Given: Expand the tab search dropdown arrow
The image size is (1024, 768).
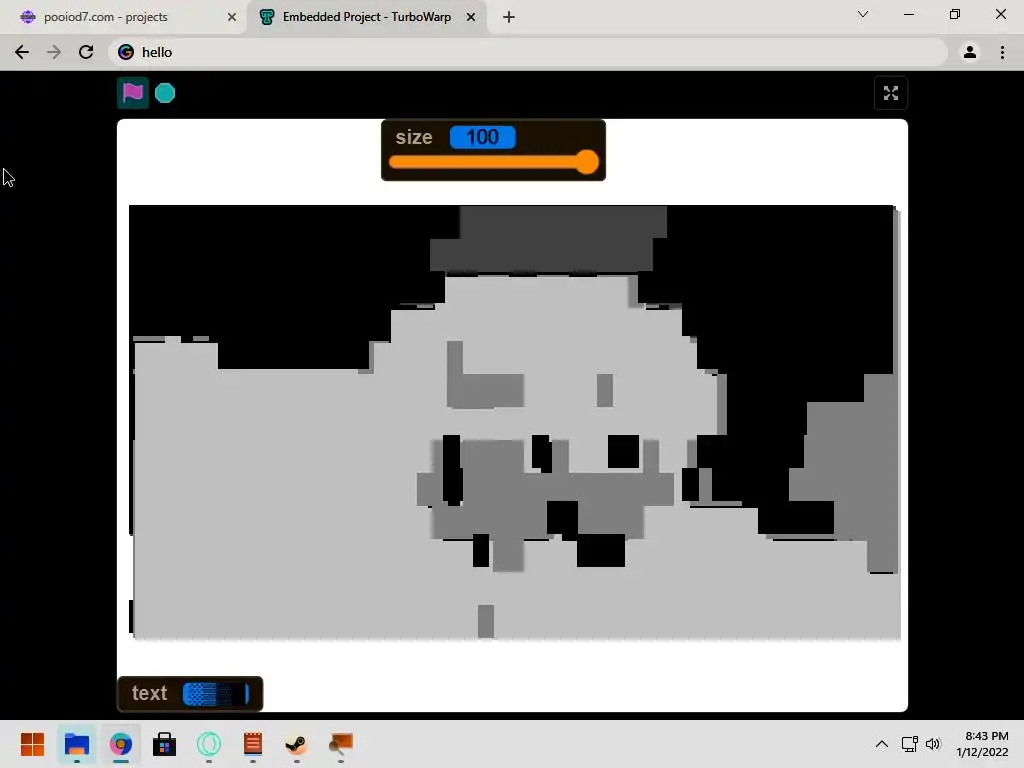Looking at the screenshot, I should point(863,14).
